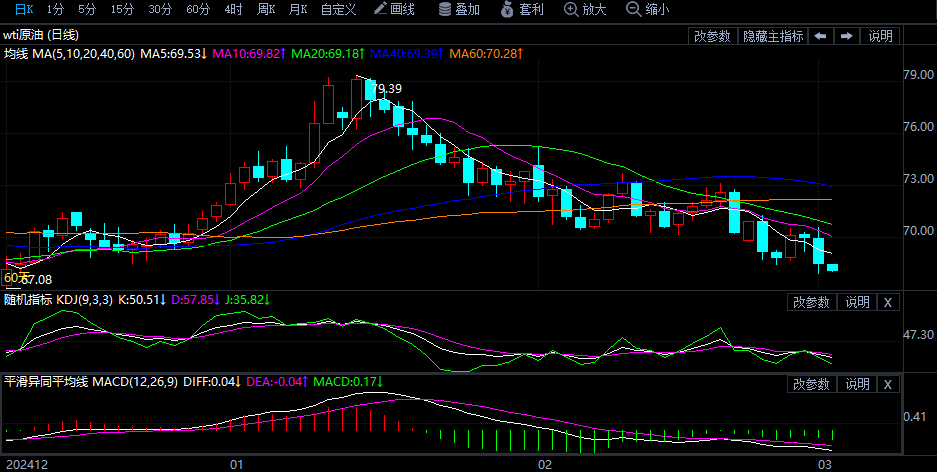
Task: Switch to 60分 timeframe
Action: (x=198, y=9)
